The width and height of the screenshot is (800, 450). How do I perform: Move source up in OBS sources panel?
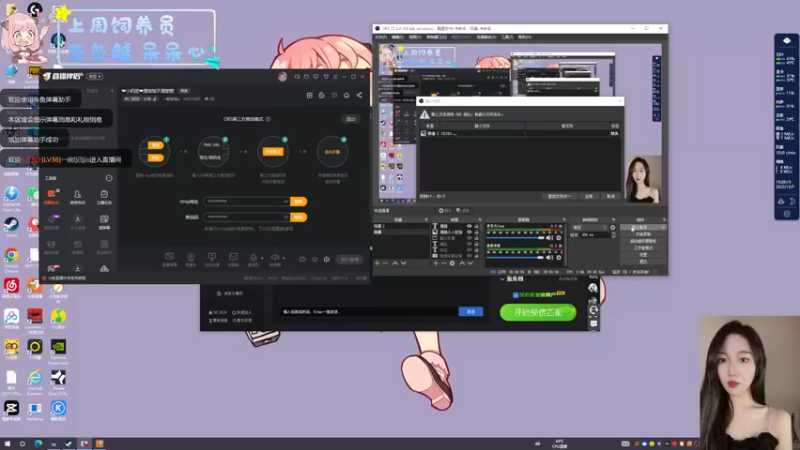462,263
